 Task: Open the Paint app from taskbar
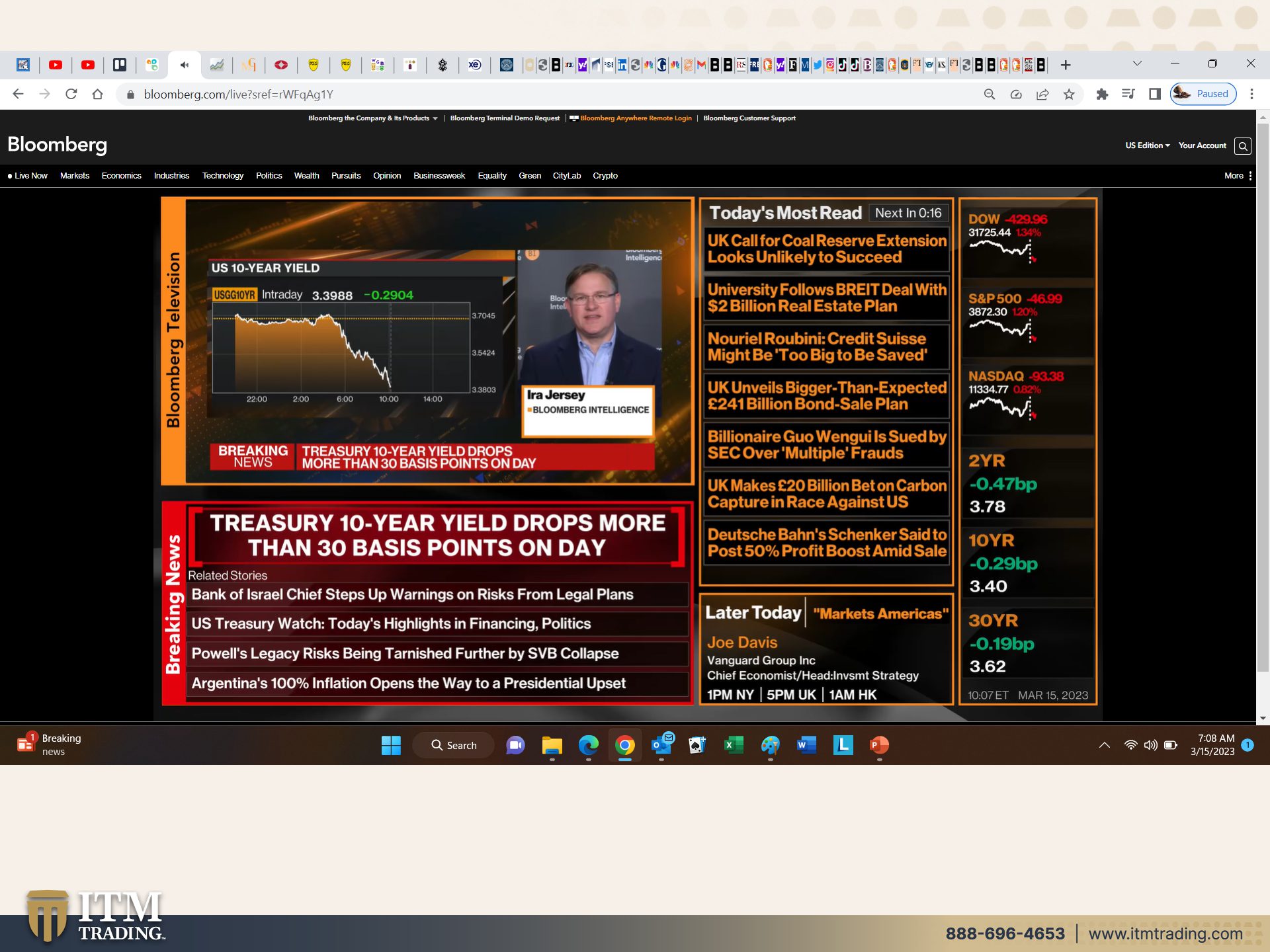(x=770, y=745)
